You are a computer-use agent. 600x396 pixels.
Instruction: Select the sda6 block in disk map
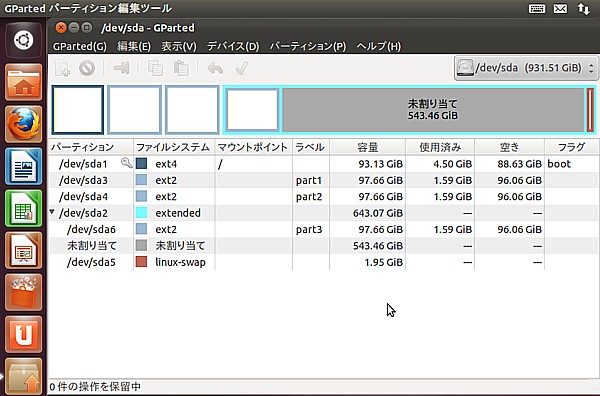[252, 110]
